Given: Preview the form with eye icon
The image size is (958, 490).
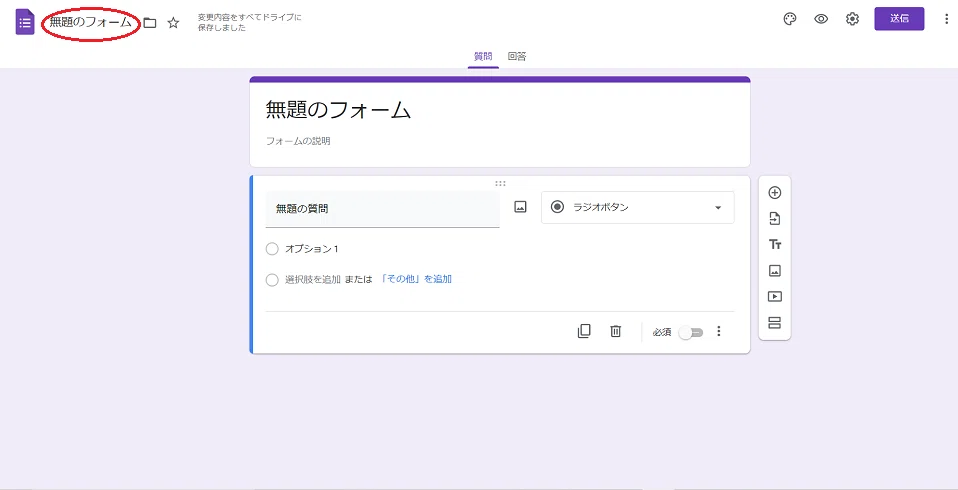Looking at the screenshot, I should point(821,19).
